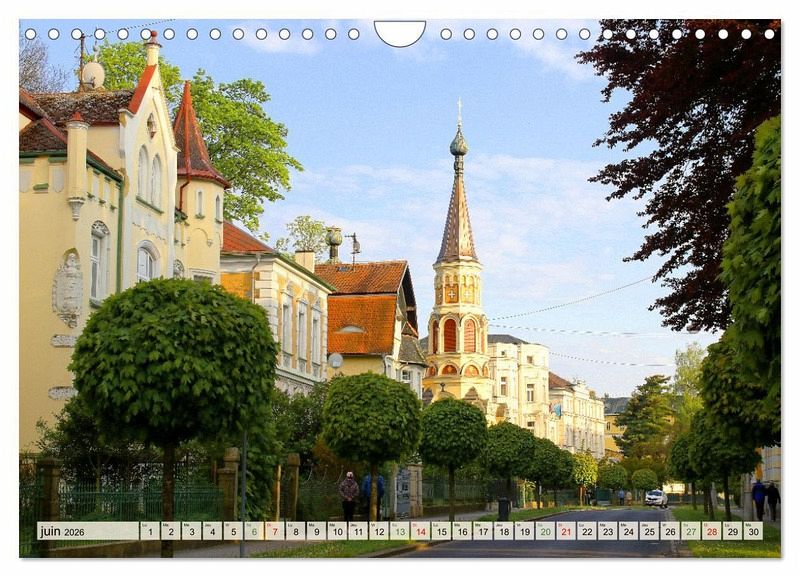The height and width of the screenshot is (577, 800).
Task: Select day 1 in the calendar strip
Action: click(150, 531)
